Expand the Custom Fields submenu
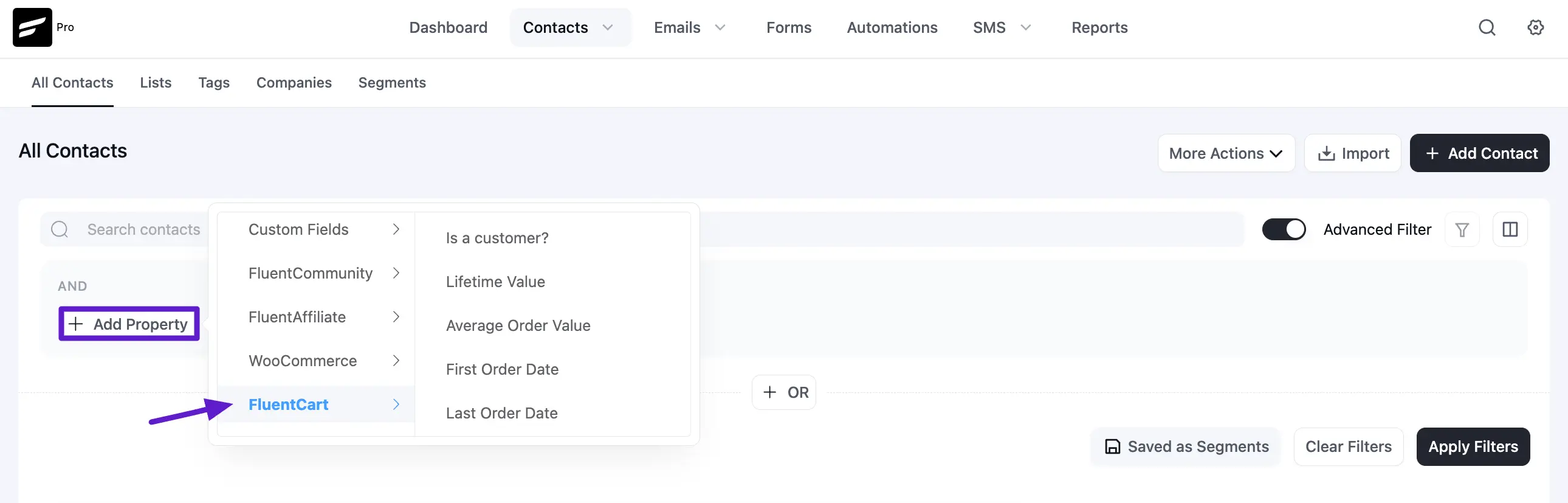 coord(316,229)
